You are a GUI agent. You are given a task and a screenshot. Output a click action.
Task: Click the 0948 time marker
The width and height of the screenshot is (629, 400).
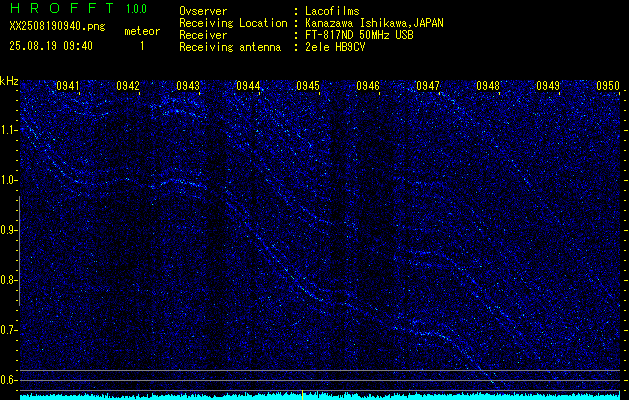click(x=488, y=86)
